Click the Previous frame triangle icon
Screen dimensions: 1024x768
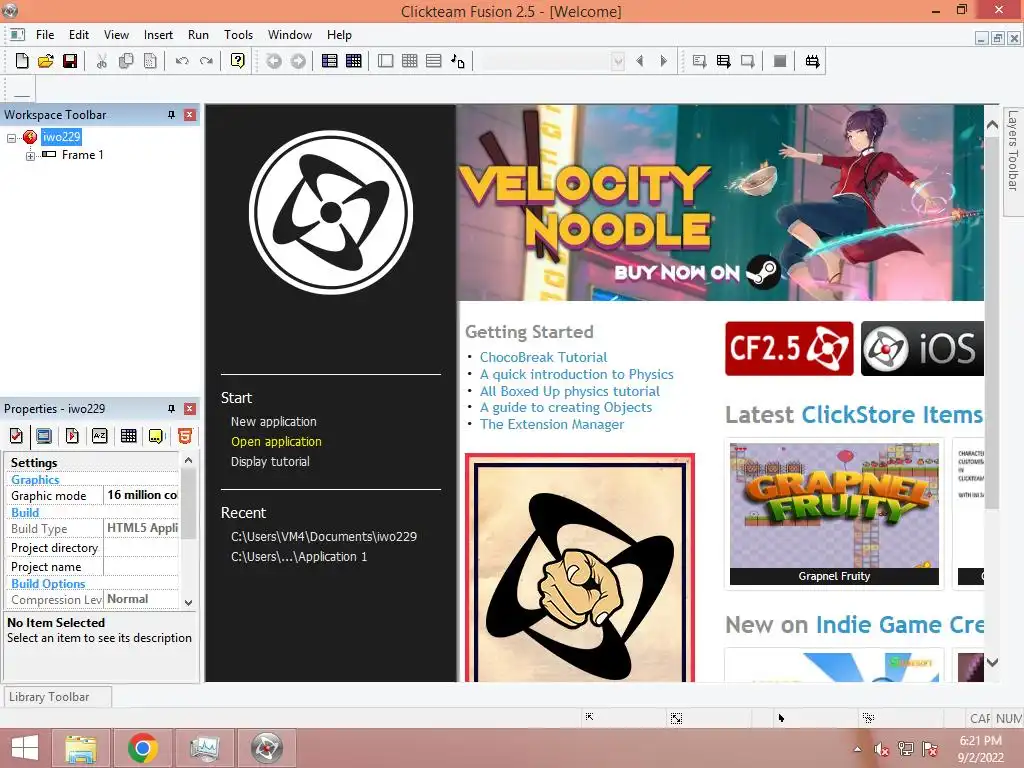(640, 61)
